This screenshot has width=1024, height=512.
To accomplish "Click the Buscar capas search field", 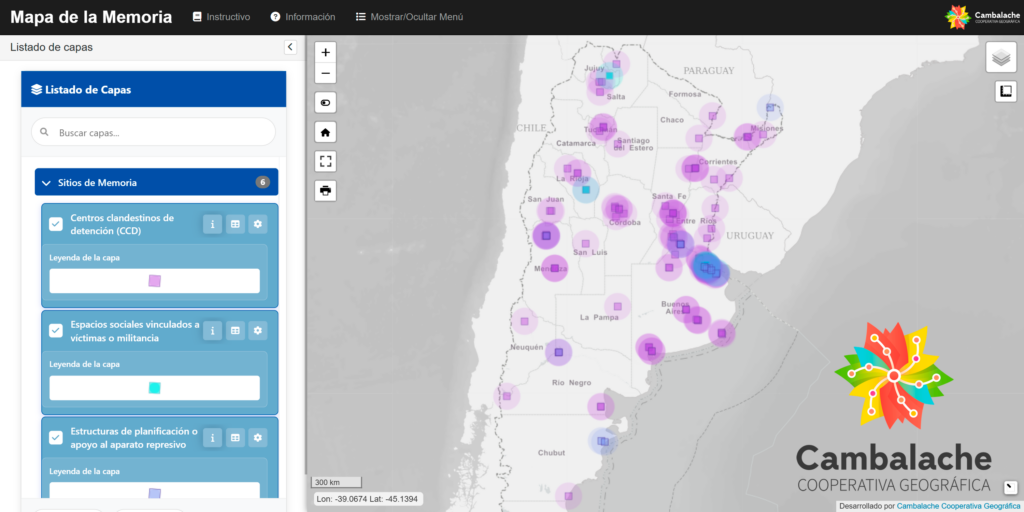I will point(154,132).
